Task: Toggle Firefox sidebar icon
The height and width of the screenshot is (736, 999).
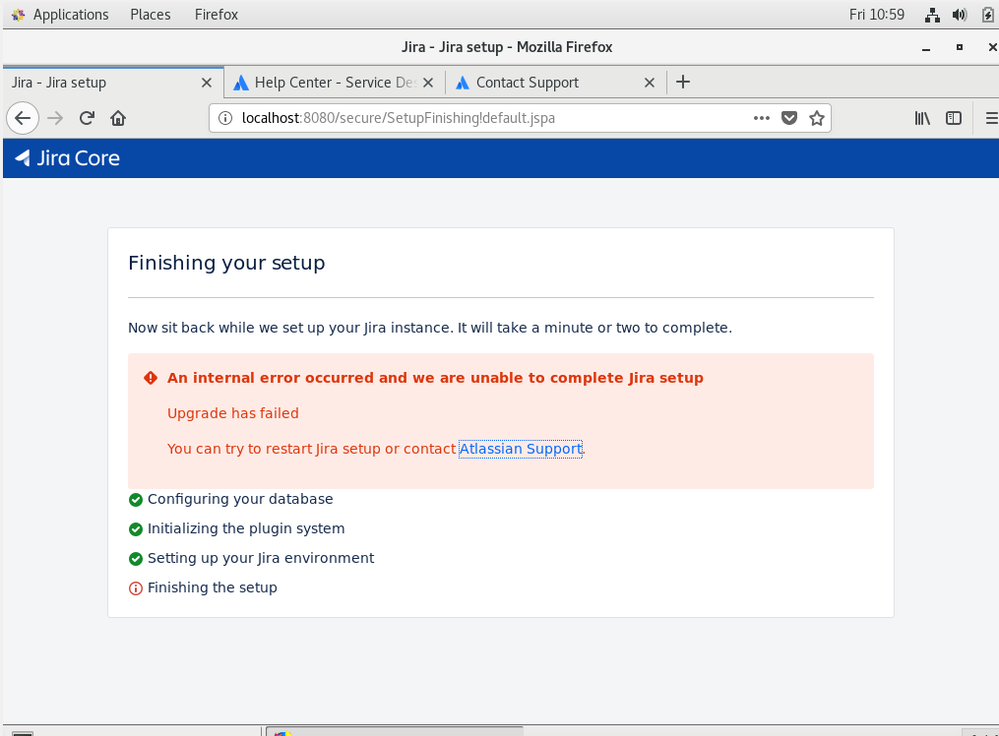Action: click(954, 118)
